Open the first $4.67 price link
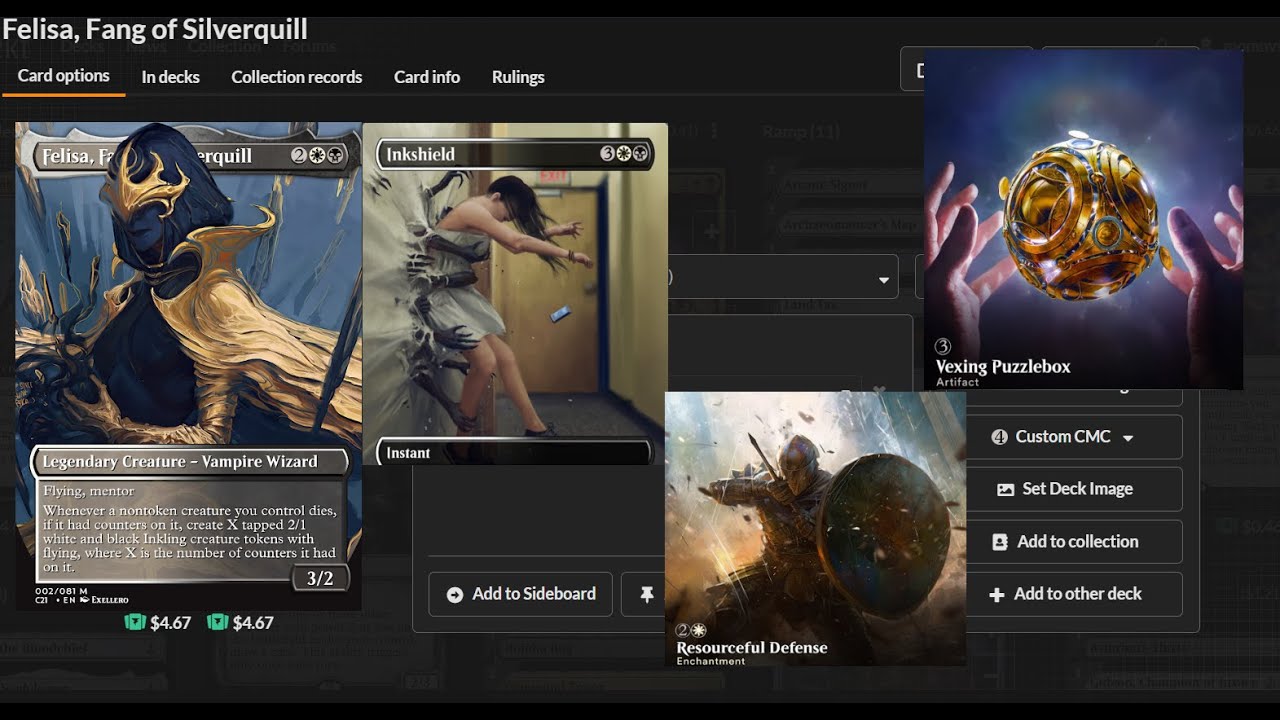Viewport: 1280px width, 720px height. coord(157,622)
